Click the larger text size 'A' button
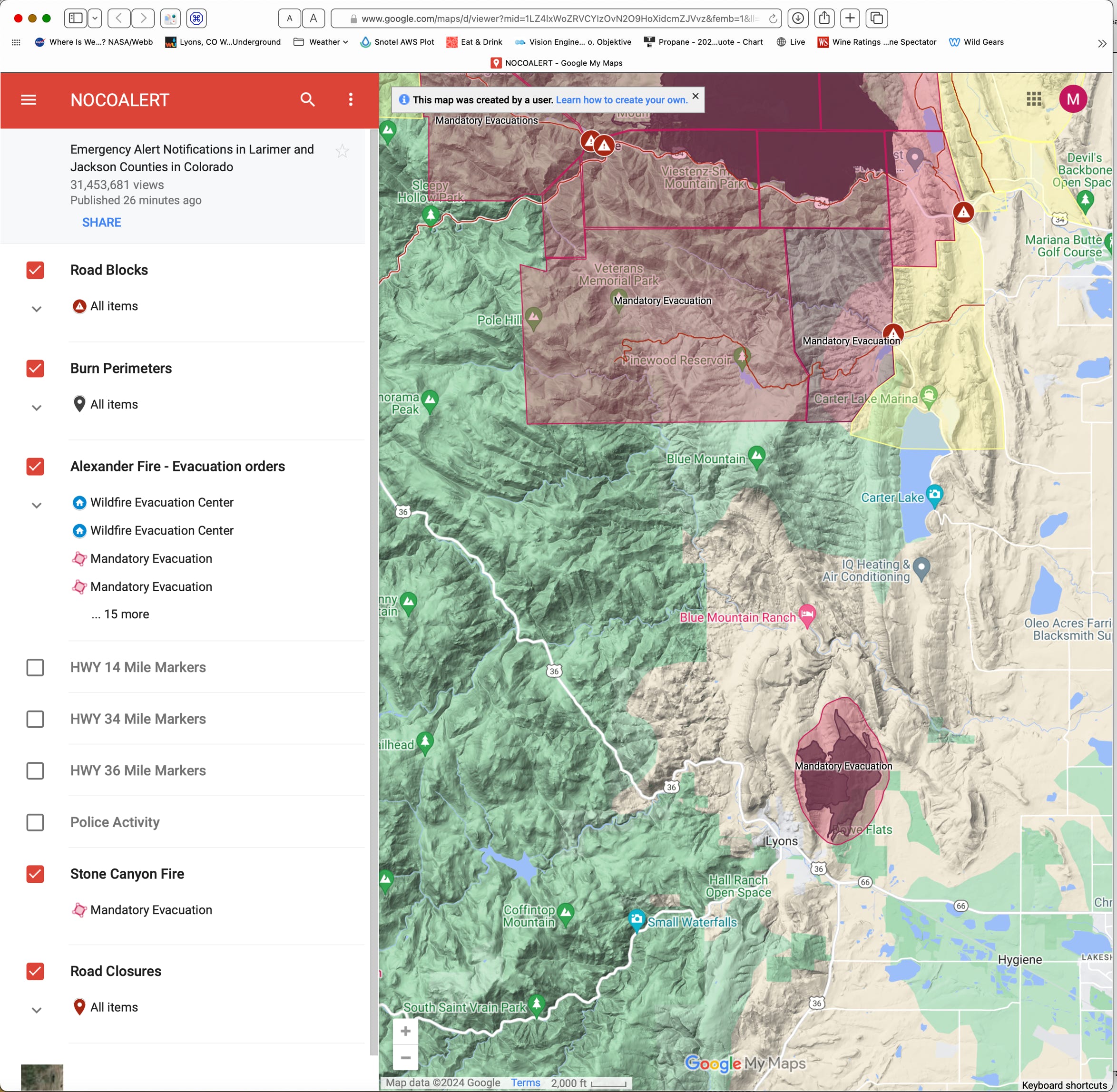 pos(313,18)
